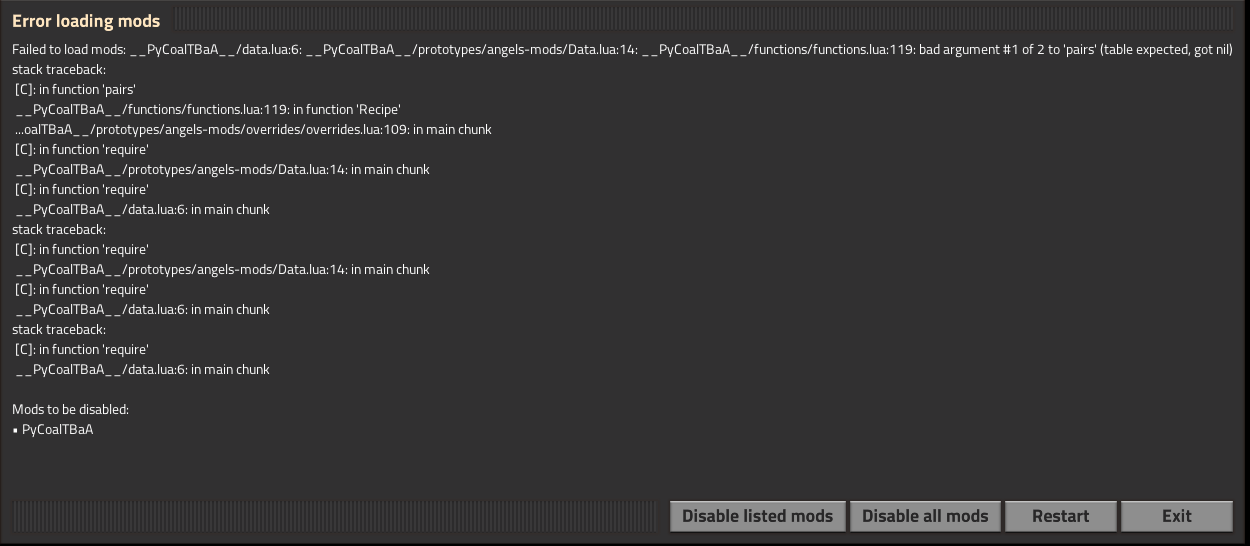This screenshot has width=1250, height=546.
Task: Click the second 'stack traceback:' label
Action: pos(59,229)
